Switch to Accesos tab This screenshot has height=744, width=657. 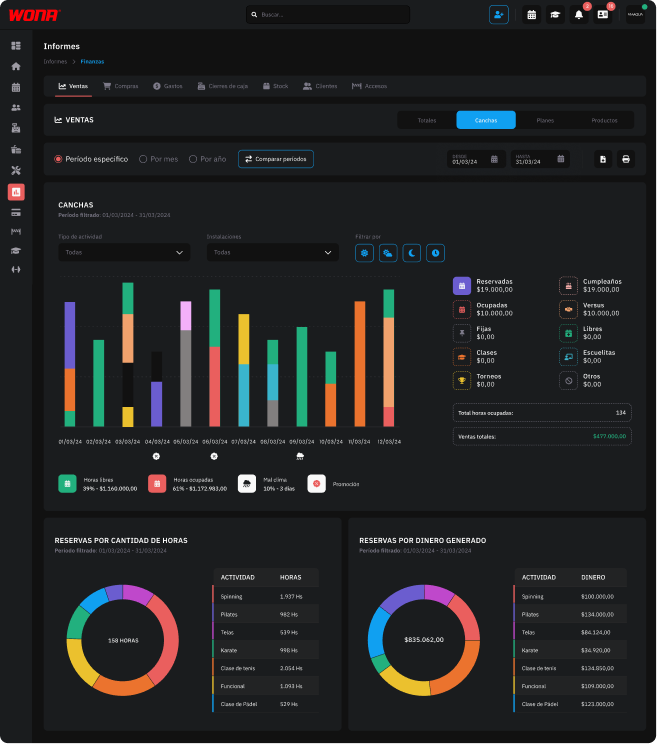[369, 86]
